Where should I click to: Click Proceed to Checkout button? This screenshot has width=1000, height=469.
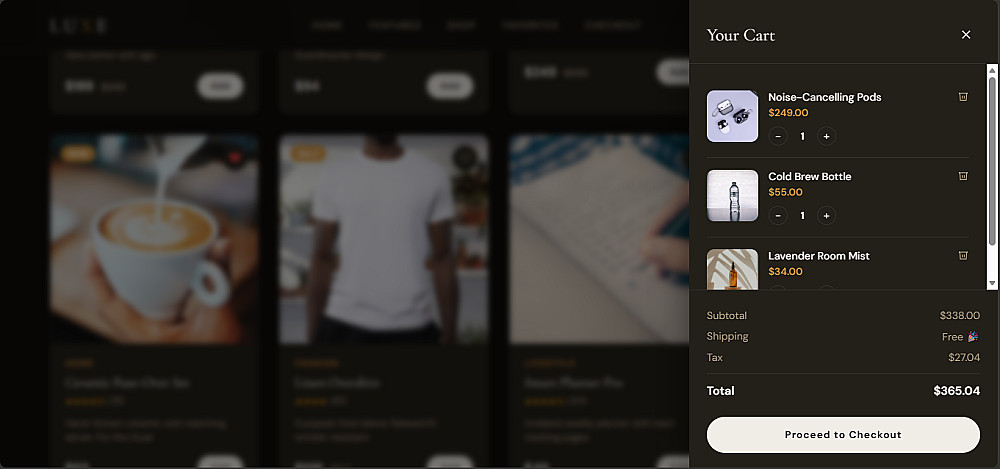(x=843, y=435)
